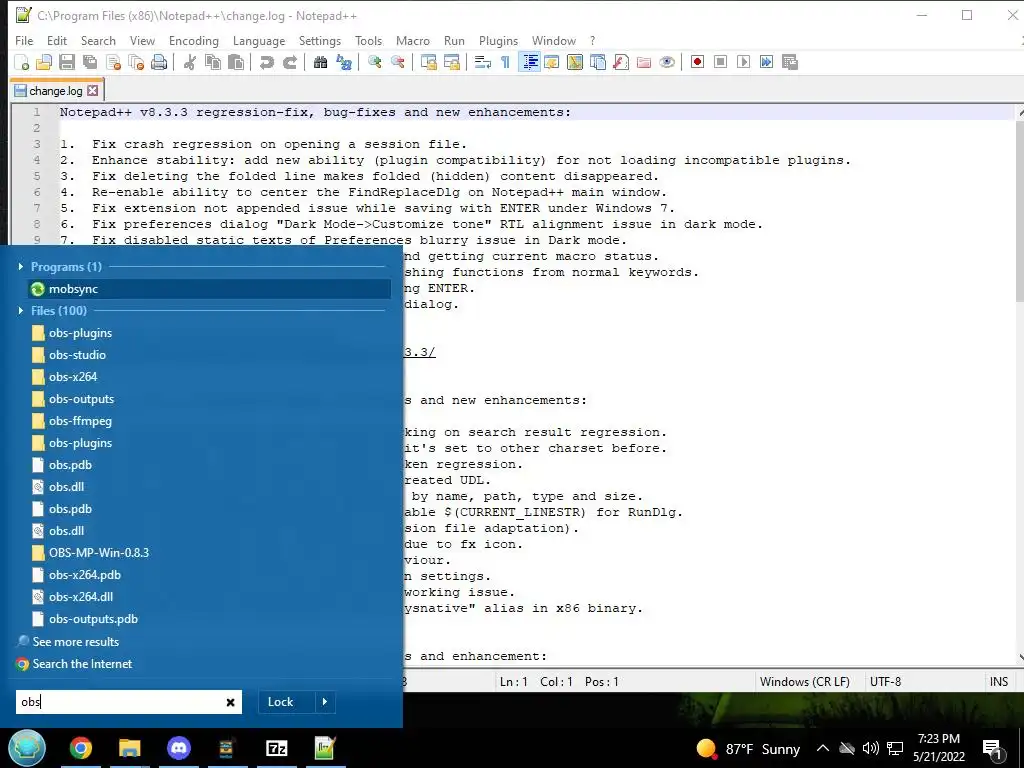Viewport: 1024px width, 768px height.
Task: Click the Save All toolbar icon
Action: (90, 63)
